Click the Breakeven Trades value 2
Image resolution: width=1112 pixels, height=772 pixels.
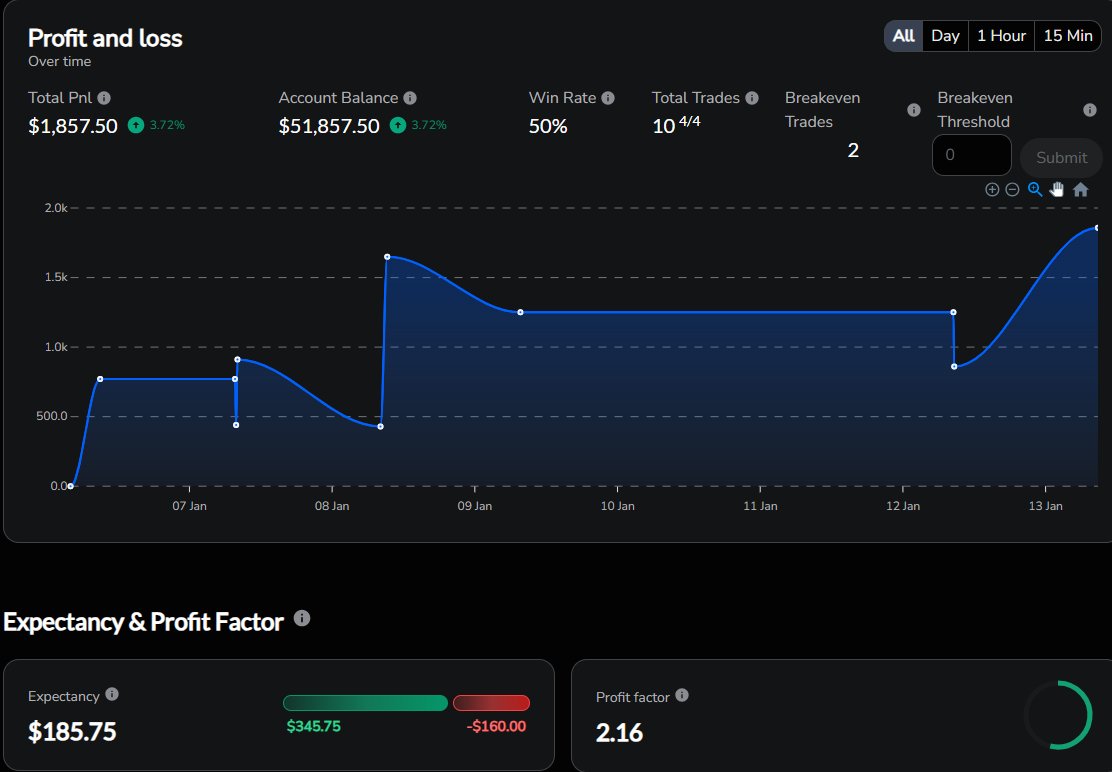pyautogui.click(x=853, y=150)
